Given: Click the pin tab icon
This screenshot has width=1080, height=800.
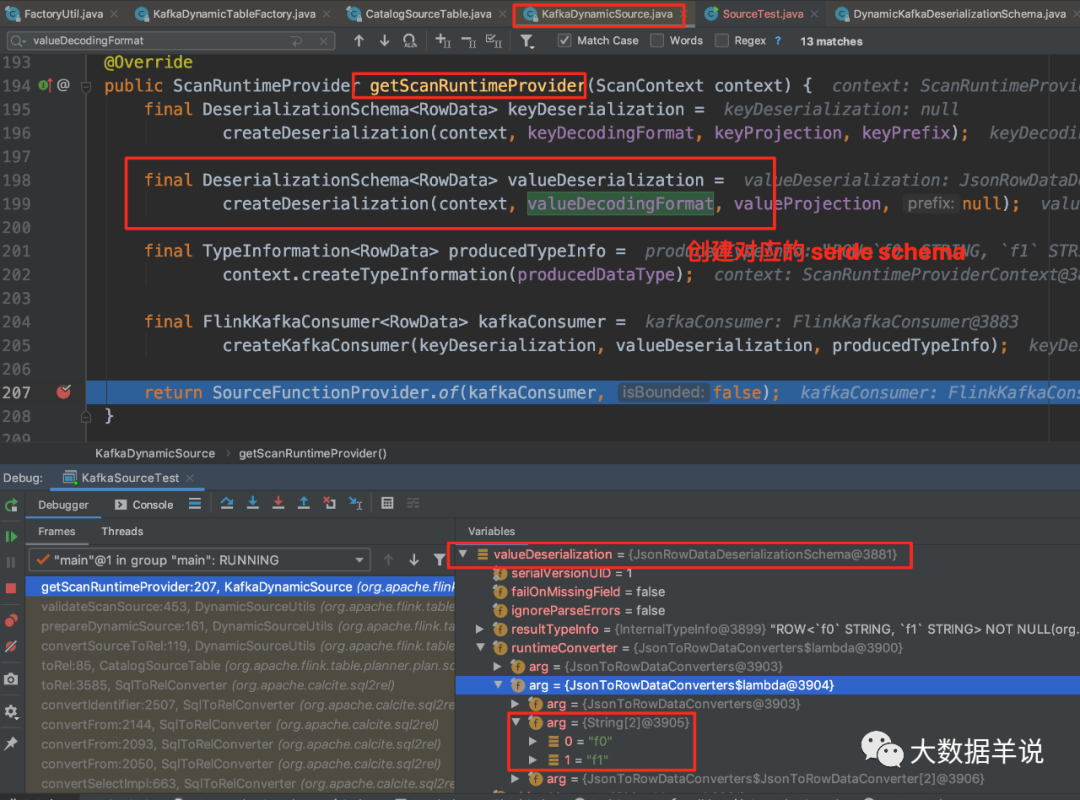Looking at the screenshot, I should click(11, 743).
